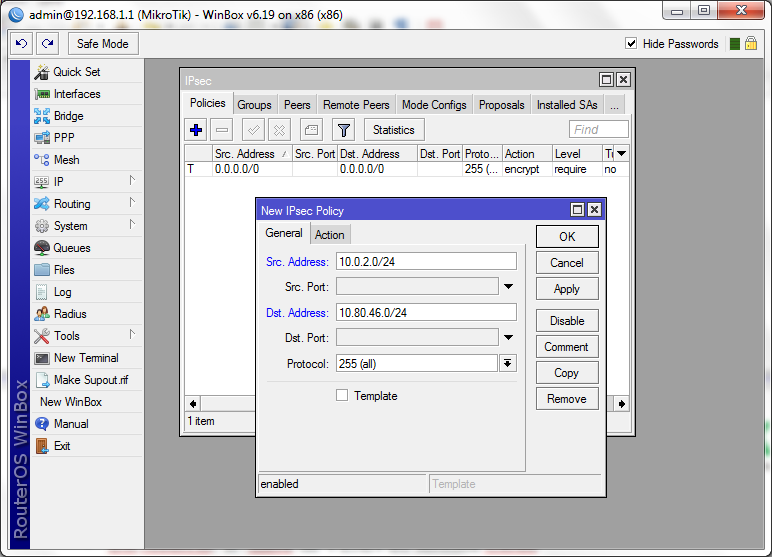Open the column selector dropdown in policies table

point(622,154)
